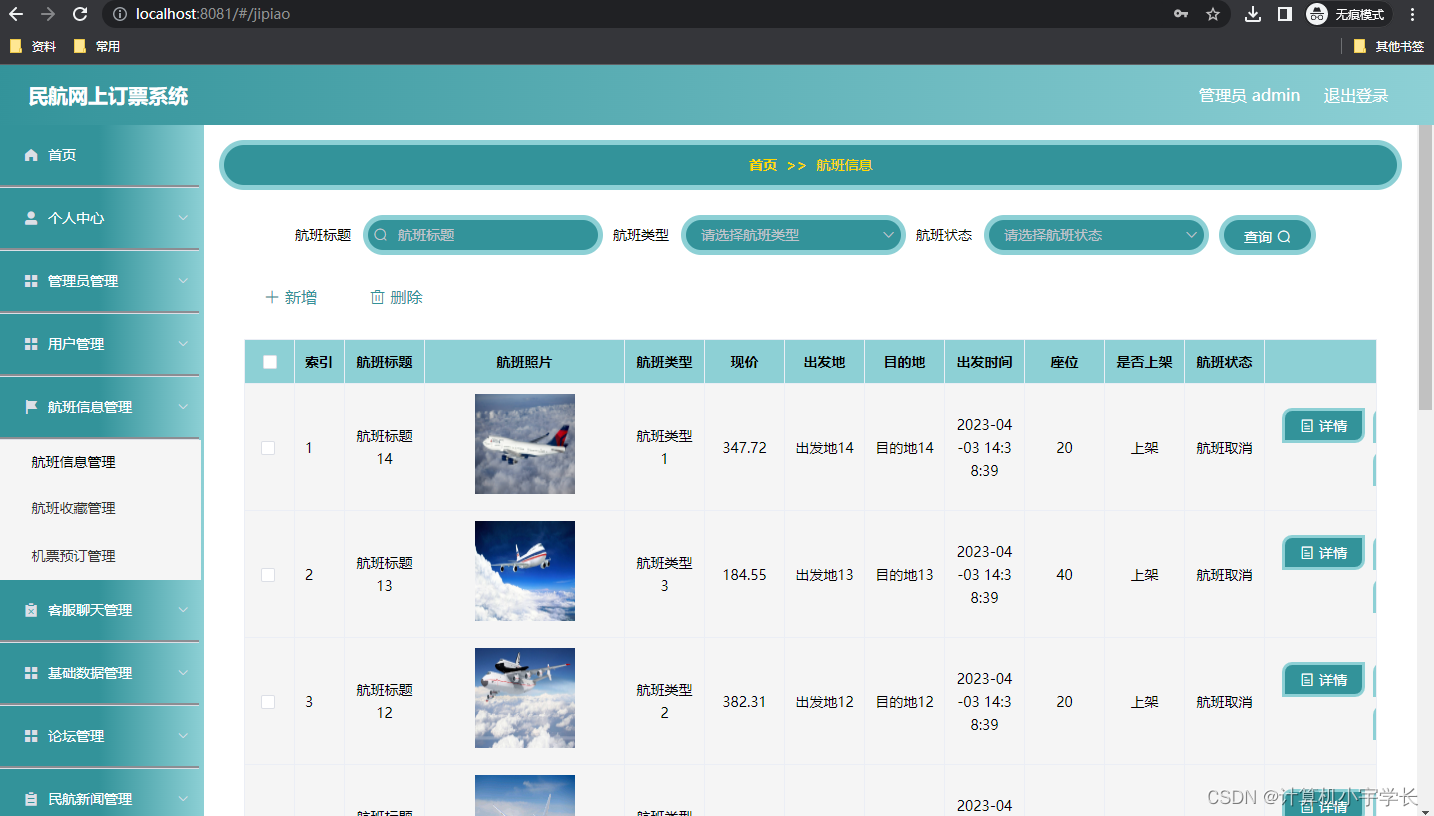The height and width of the screenshot is (816, 1434).
Task: Click 管理员 admin in header
Action: tap(1249, 96)
